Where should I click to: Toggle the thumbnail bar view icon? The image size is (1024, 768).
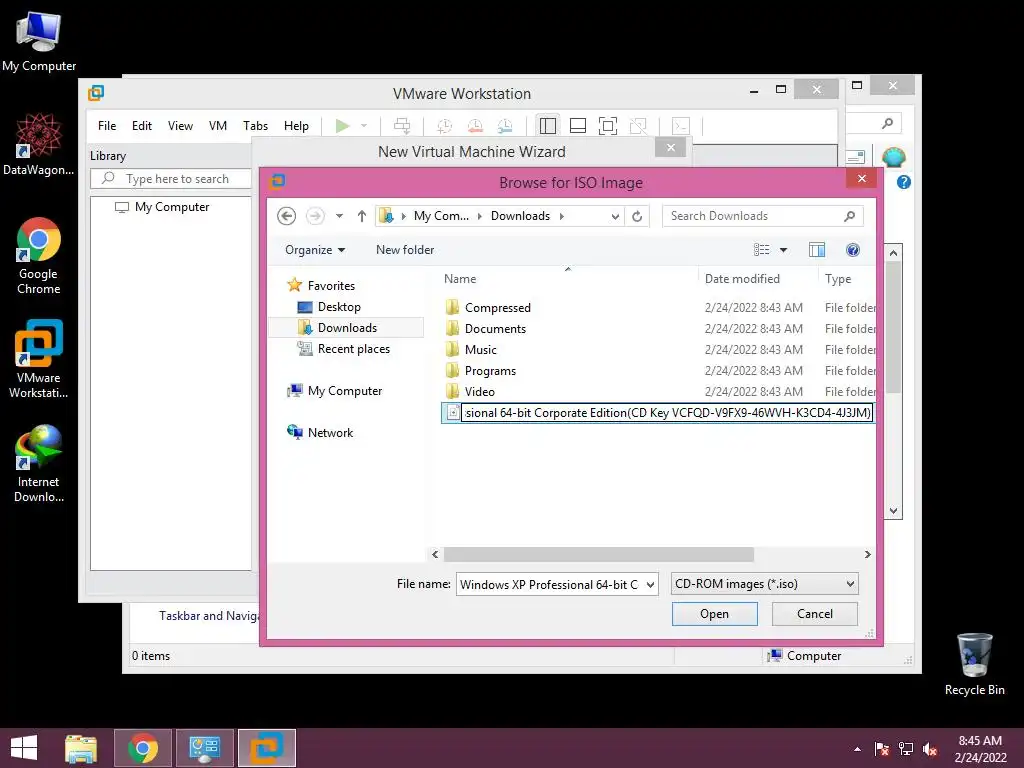[578, 125]
